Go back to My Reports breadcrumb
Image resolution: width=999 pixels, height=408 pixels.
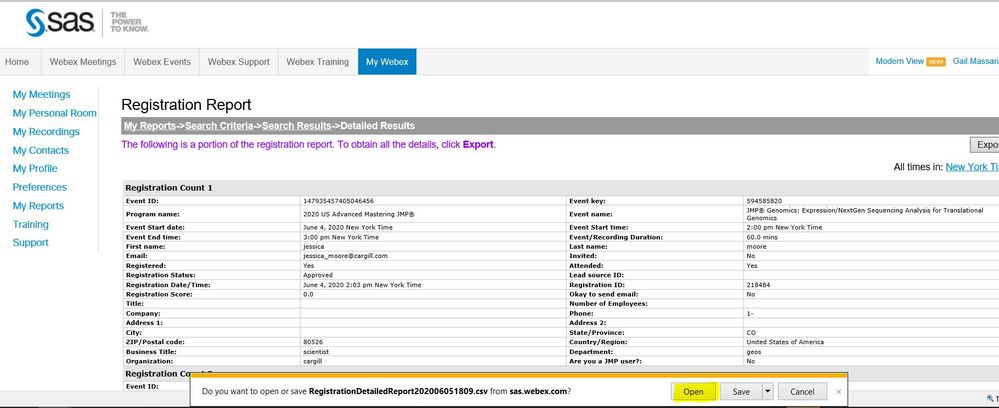pyautogui.click(x=150, y=126)
